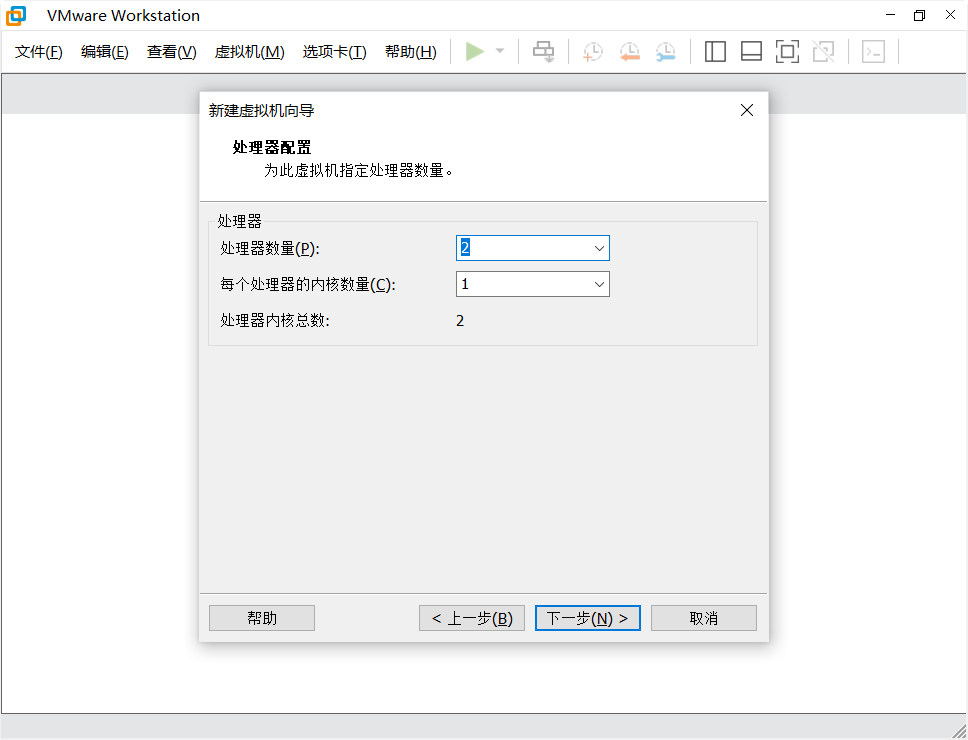Go back with the 上一步(B) button
Screen dimensions: 968x740
[x=472, y=618]
